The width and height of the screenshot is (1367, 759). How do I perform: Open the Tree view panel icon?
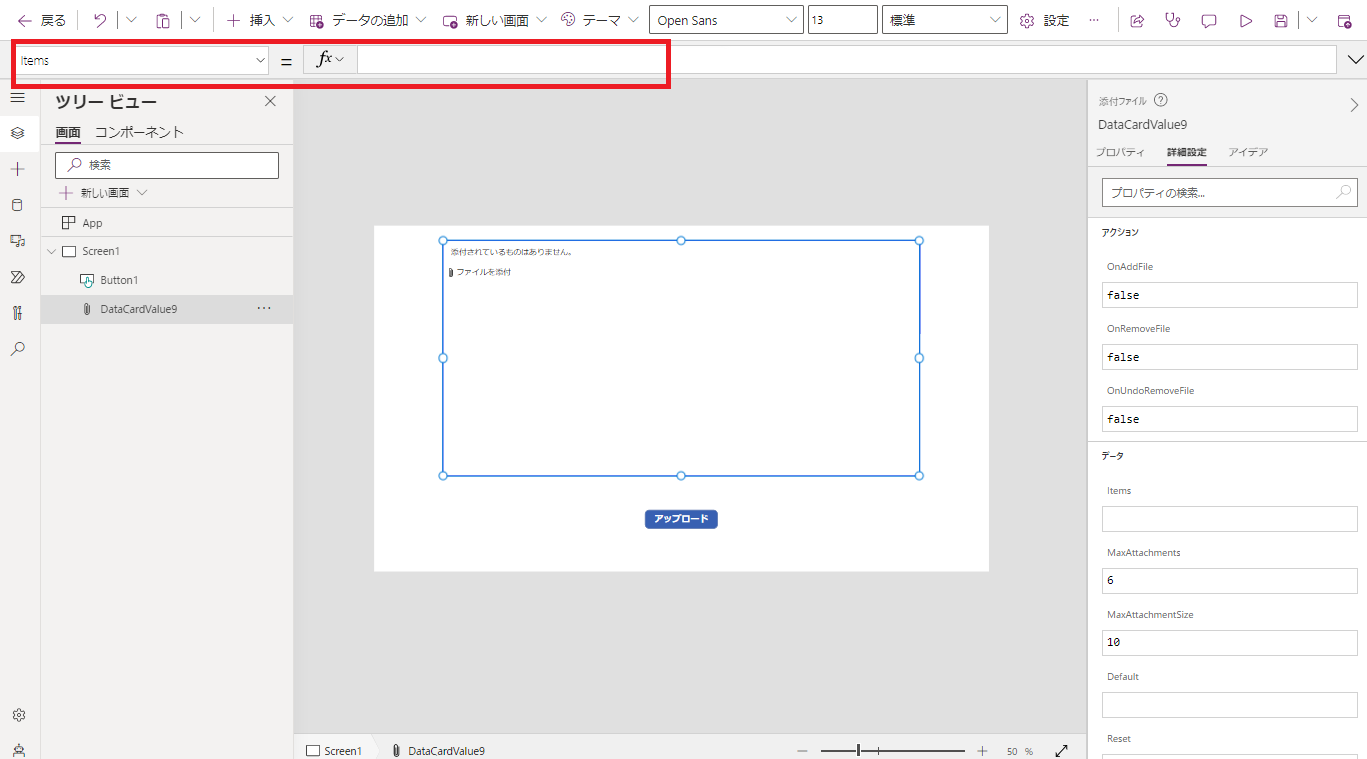point(16,132)
